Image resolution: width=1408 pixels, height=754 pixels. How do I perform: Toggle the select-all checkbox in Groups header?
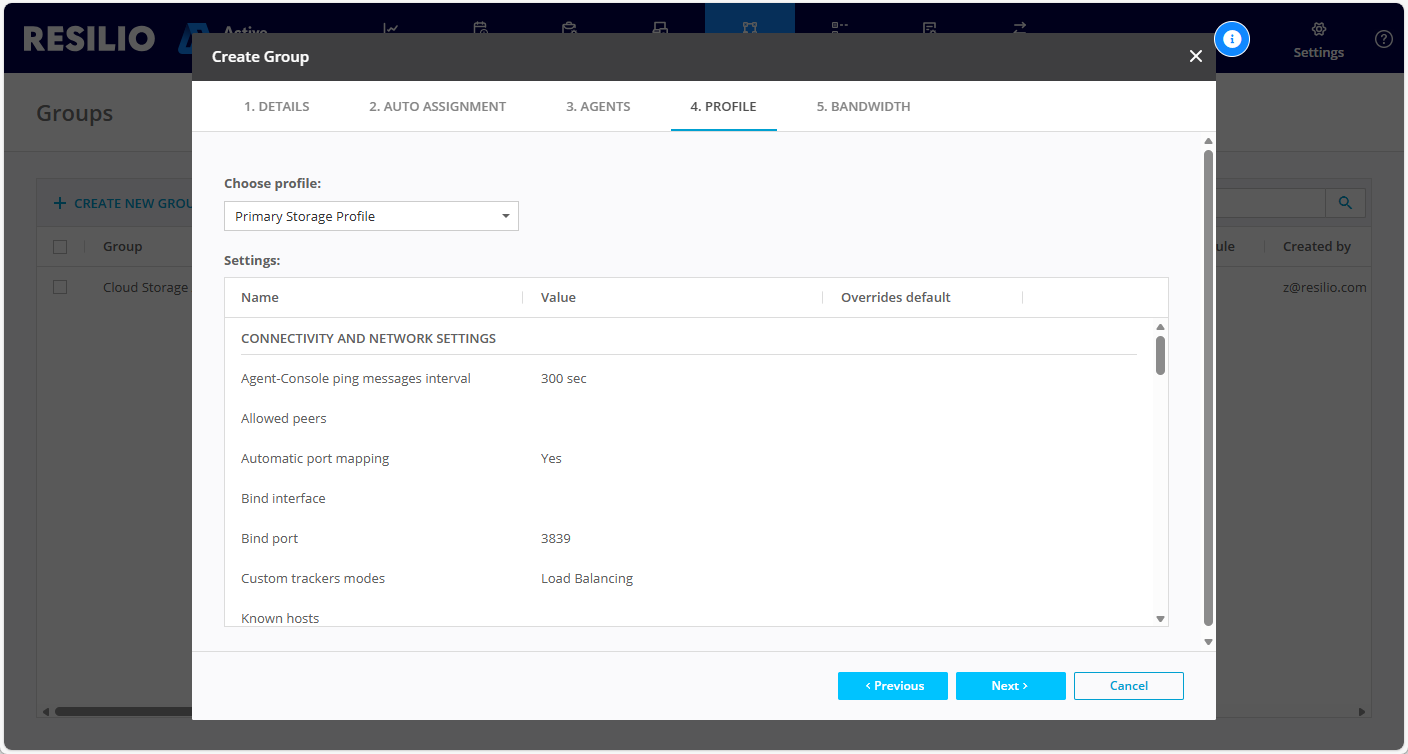pos(60,247)
